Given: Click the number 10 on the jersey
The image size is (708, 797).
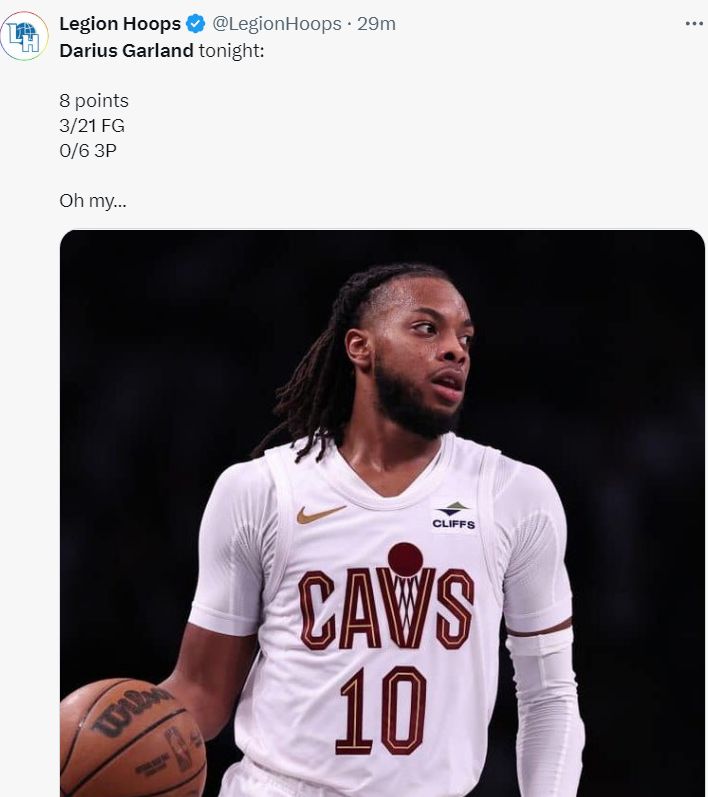Looking at the screenshot, I should coord(380,710).
